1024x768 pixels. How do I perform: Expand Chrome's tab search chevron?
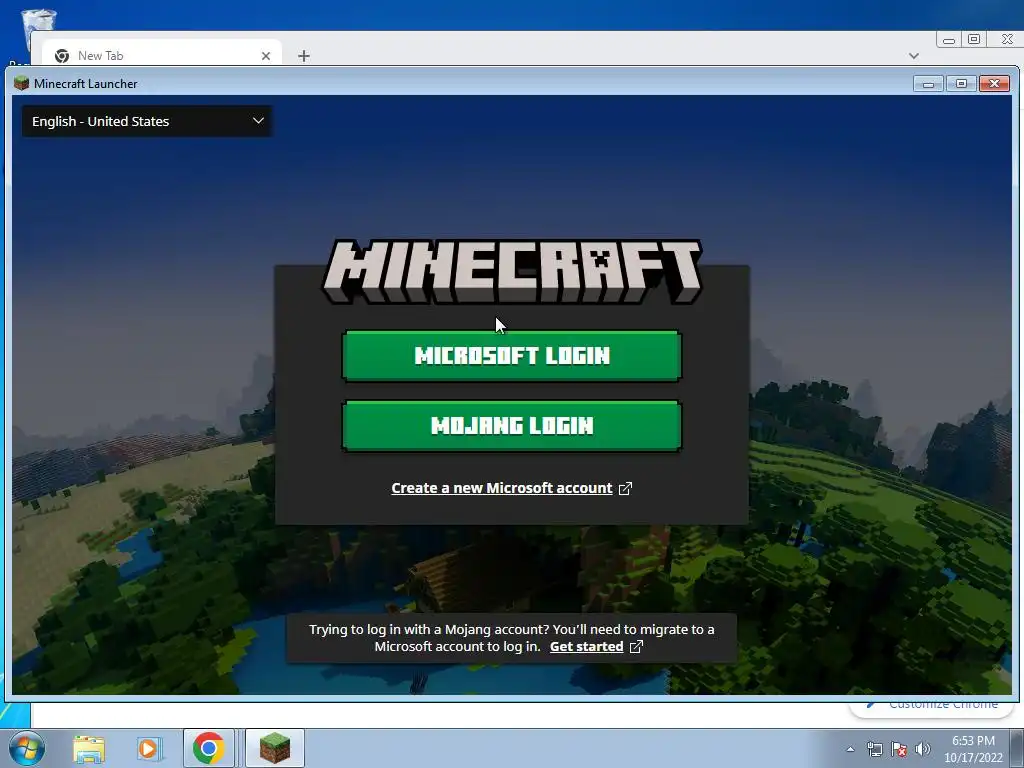click(x=914, y=56)
